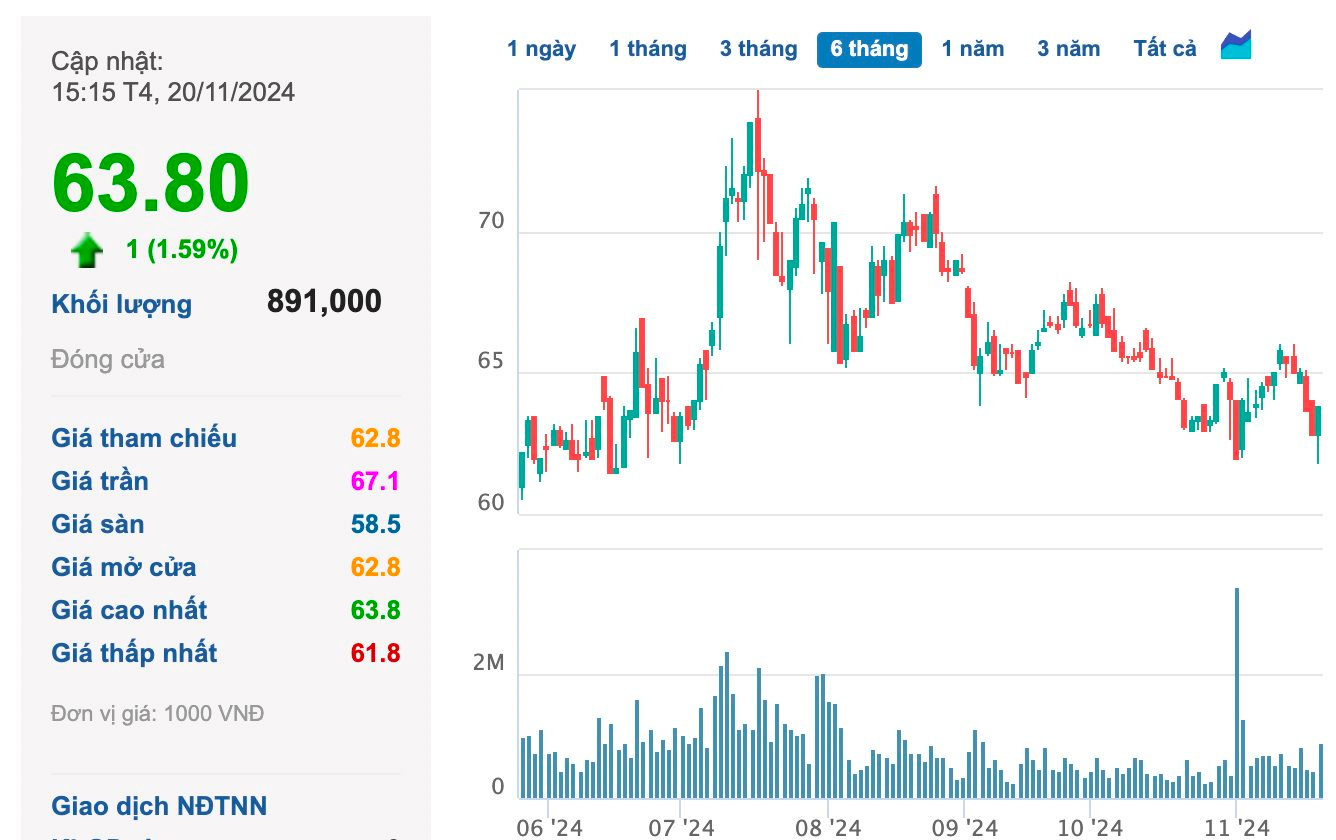This screenshot has height=840, width=1336.
Task: Click the 08 '24 date axis label
Action: click(828, 827)
